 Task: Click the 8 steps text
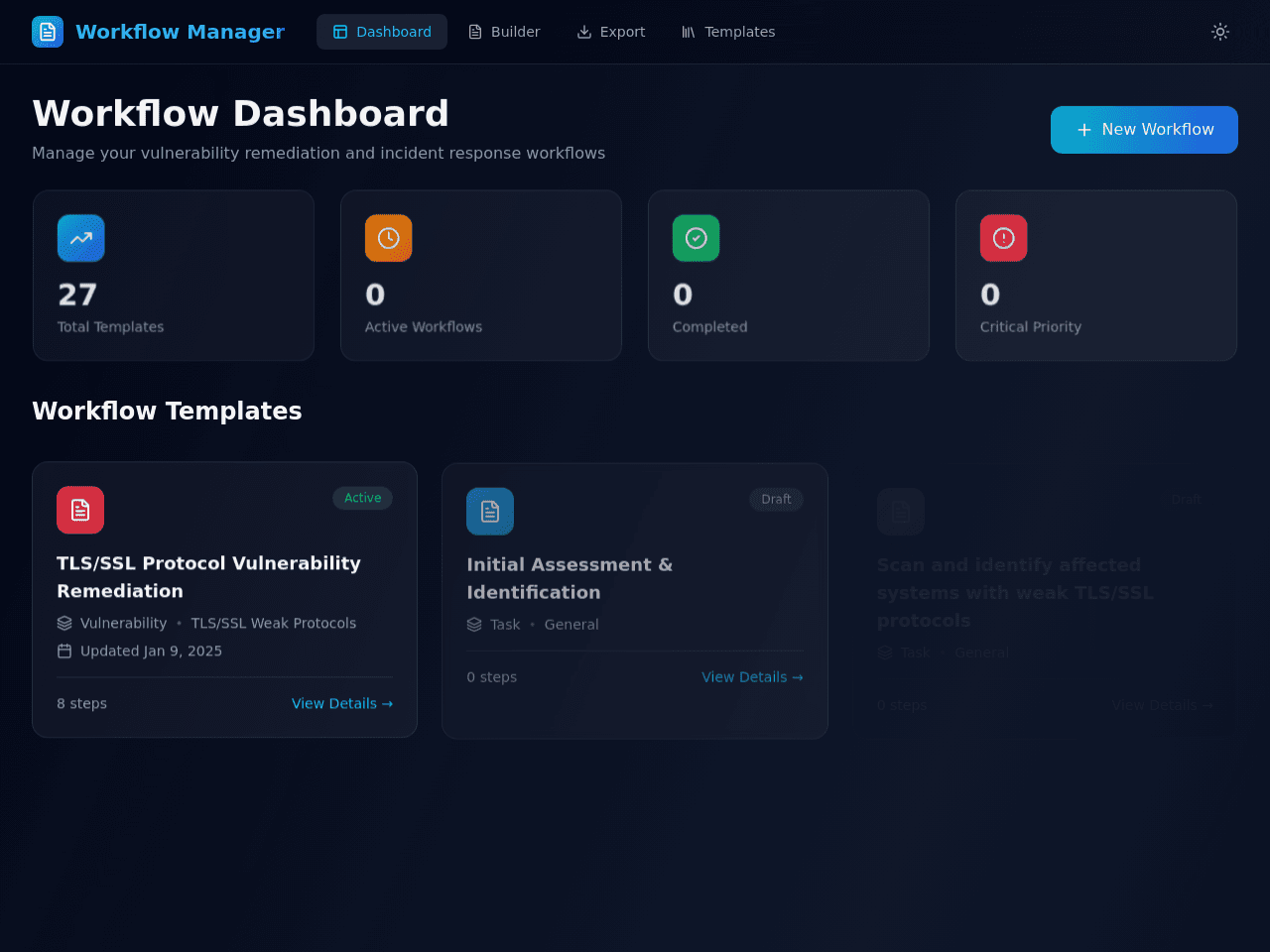pos(81,703)
